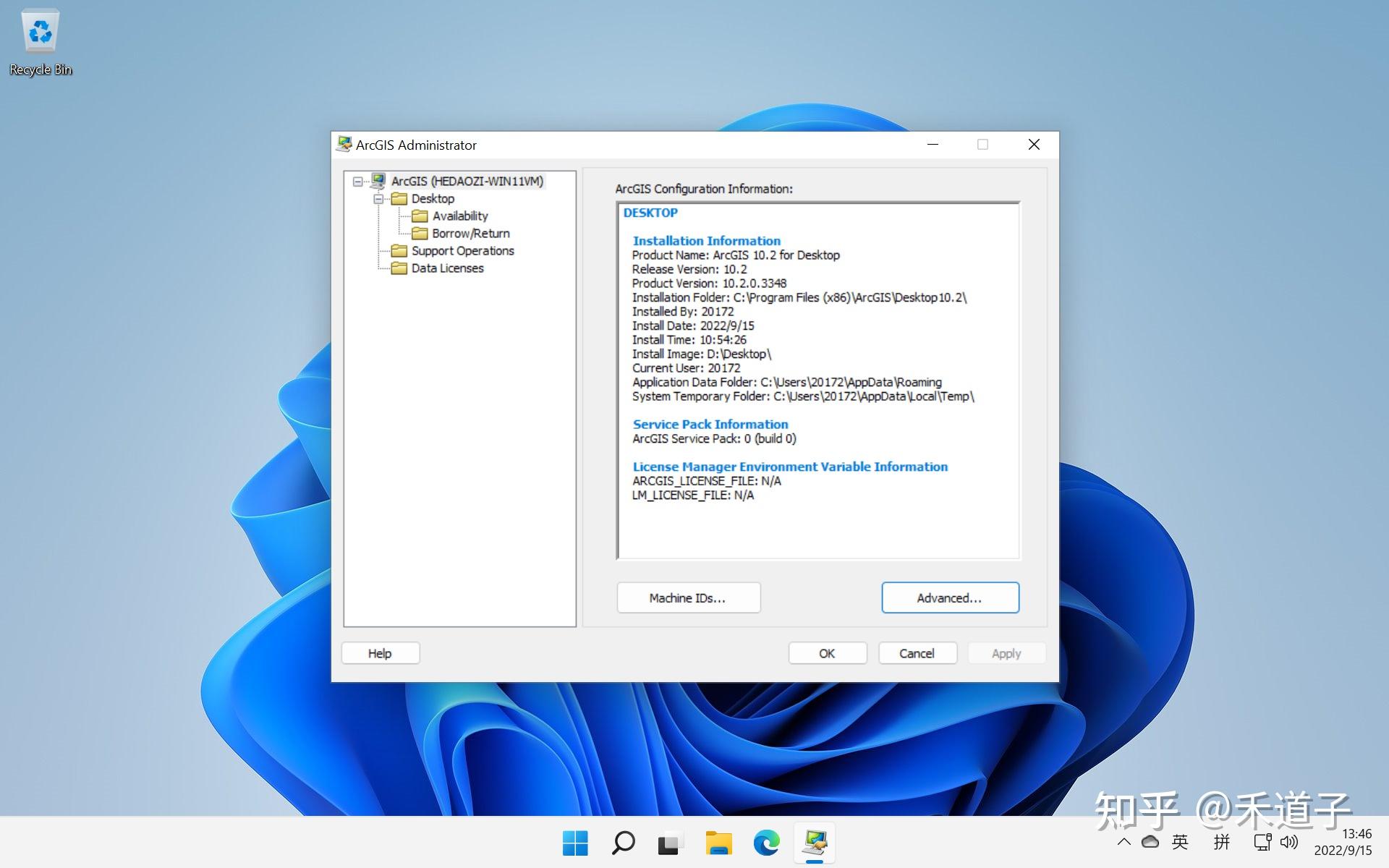1389x868 pixels.
Task: Launch File Explorer from the taskbar
Action: (x=718, y=843)
